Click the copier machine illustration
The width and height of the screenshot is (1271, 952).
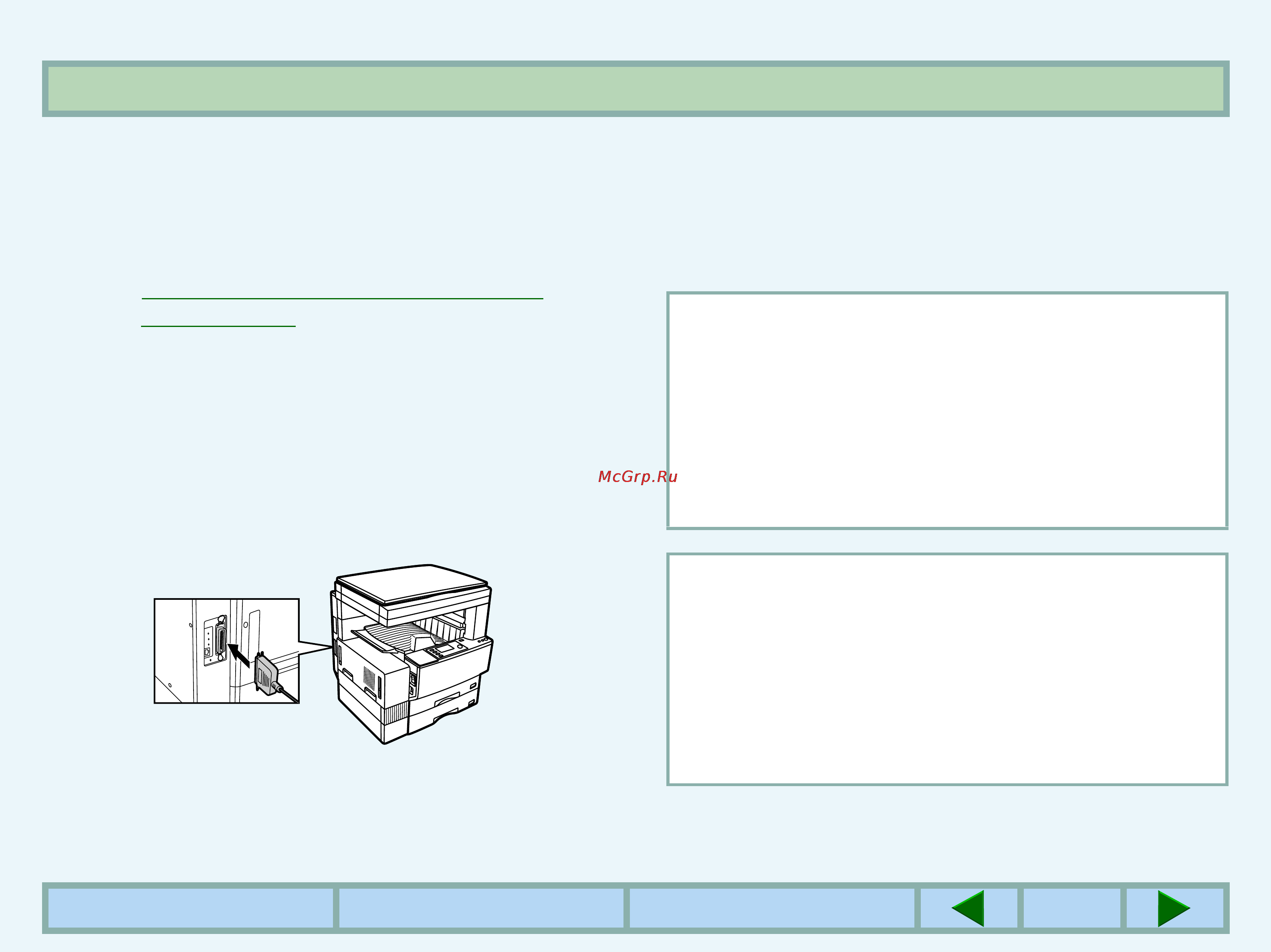pos(412,654)
